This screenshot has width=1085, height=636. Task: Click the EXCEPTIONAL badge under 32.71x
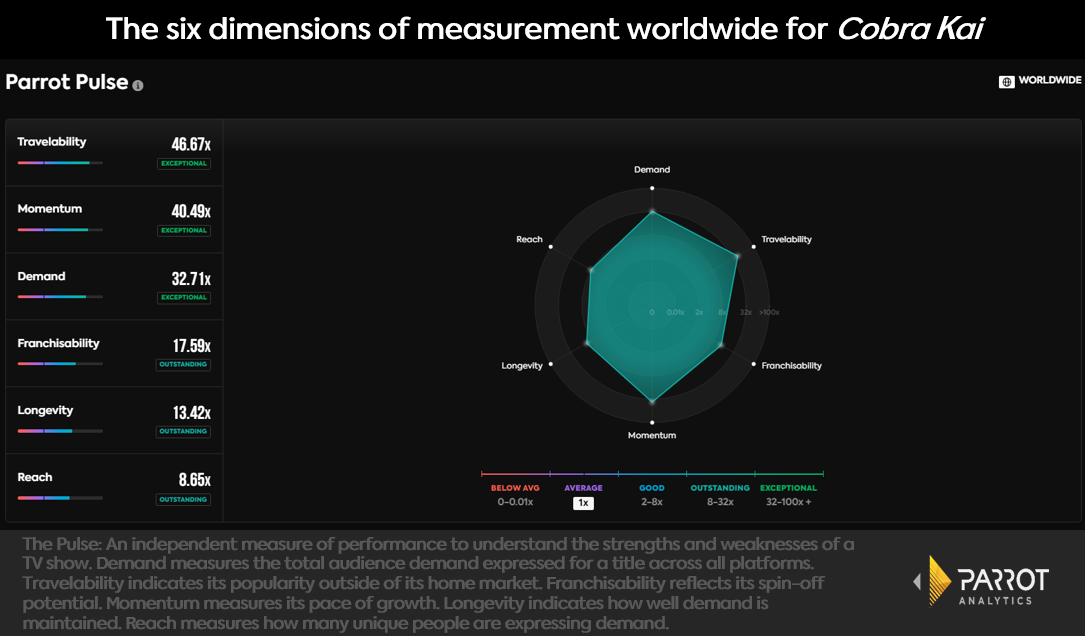(x=184, y=298)
